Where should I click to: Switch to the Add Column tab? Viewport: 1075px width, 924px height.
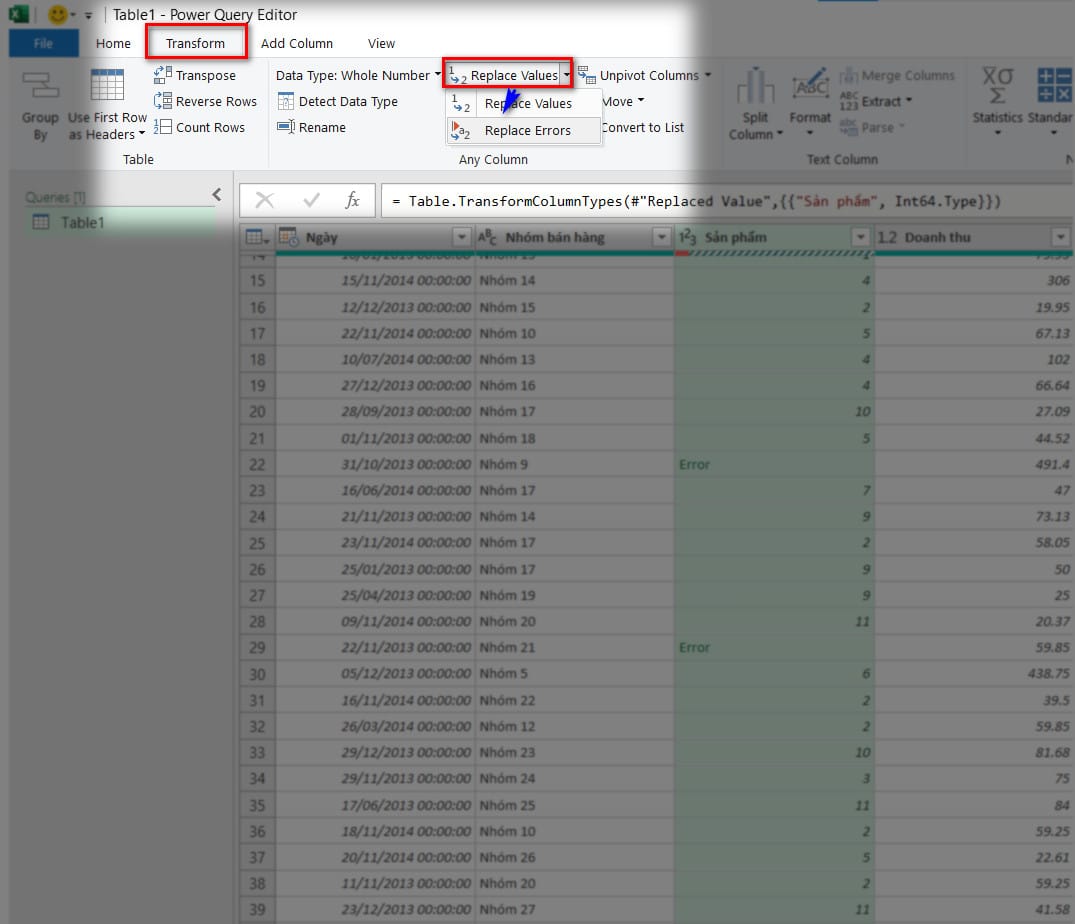coord(296,43)
